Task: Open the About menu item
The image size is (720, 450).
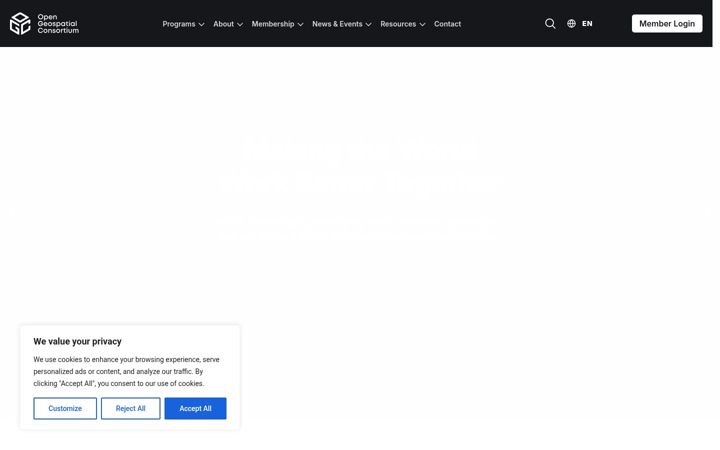Action: pyautogui.click(x=223, y=24)
